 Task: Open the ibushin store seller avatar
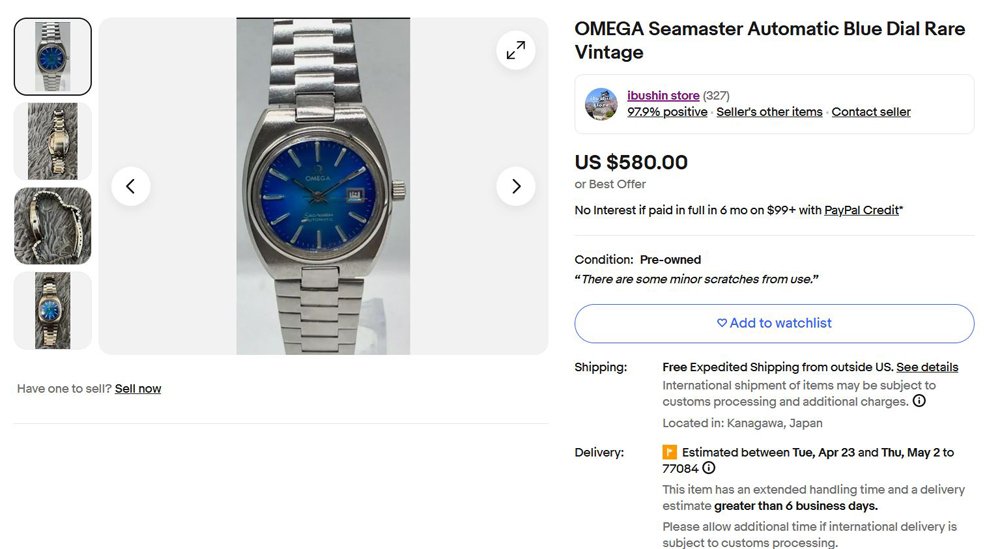[x=601, y=104]
